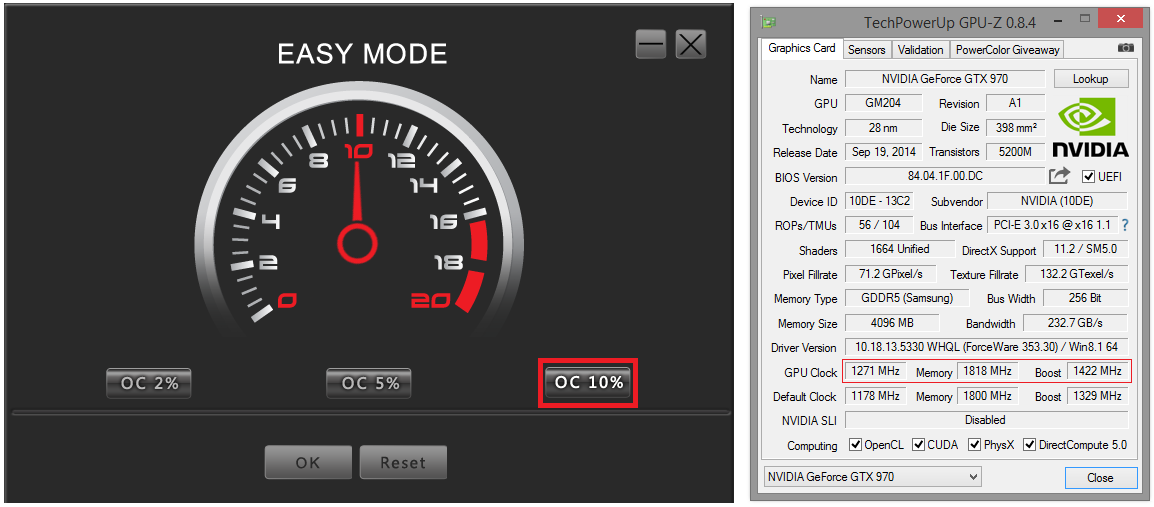The image size is (1154, 507).
Task: Close the Easy Mode window
Action: click(690, 45)
